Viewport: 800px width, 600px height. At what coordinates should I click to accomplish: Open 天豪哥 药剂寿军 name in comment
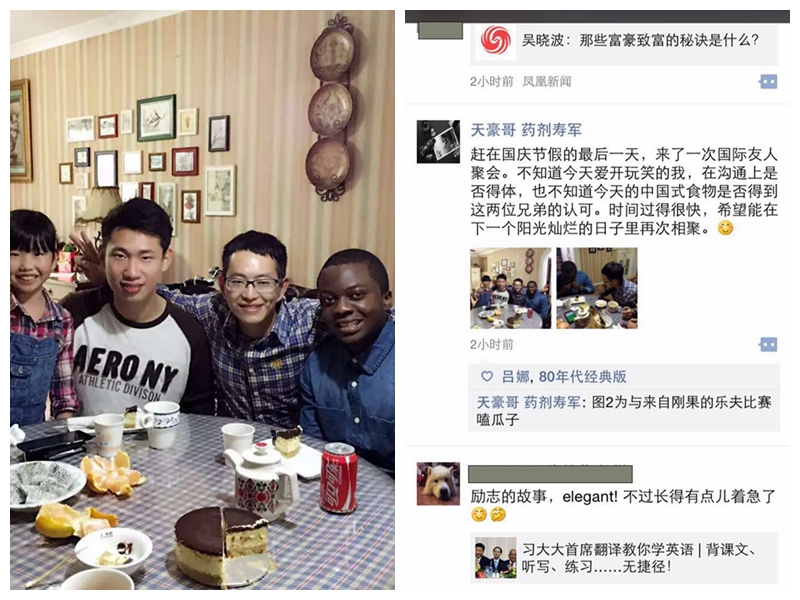[x=528, y=403]
